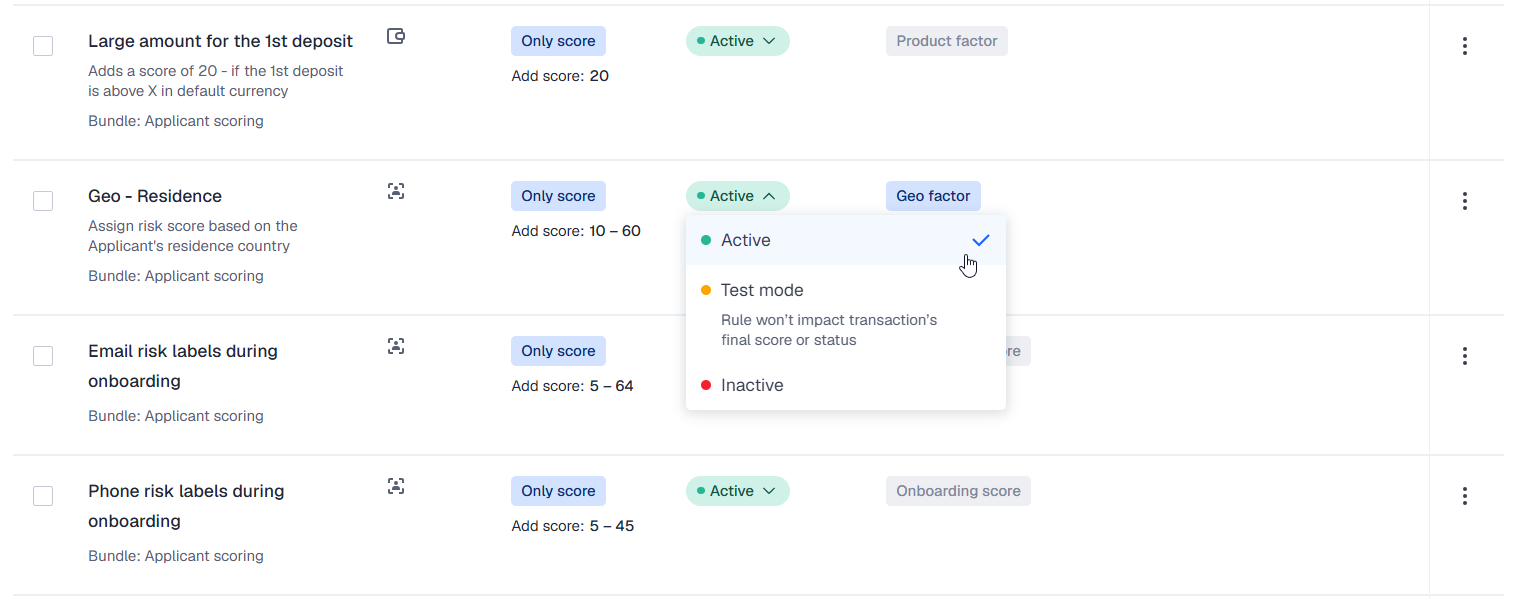
Task: Click applicant icon beside Phone risk labels rule
Action: (x=396, y=486)
